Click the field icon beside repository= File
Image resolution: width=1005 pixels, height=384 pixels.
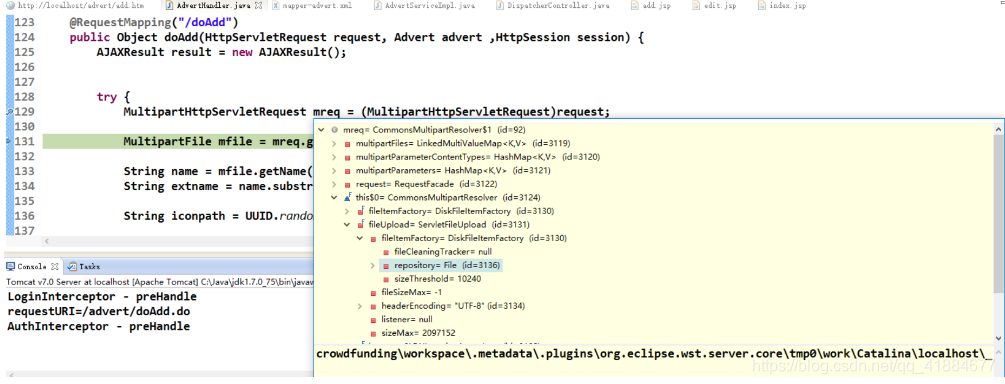[x=386, y=265]
